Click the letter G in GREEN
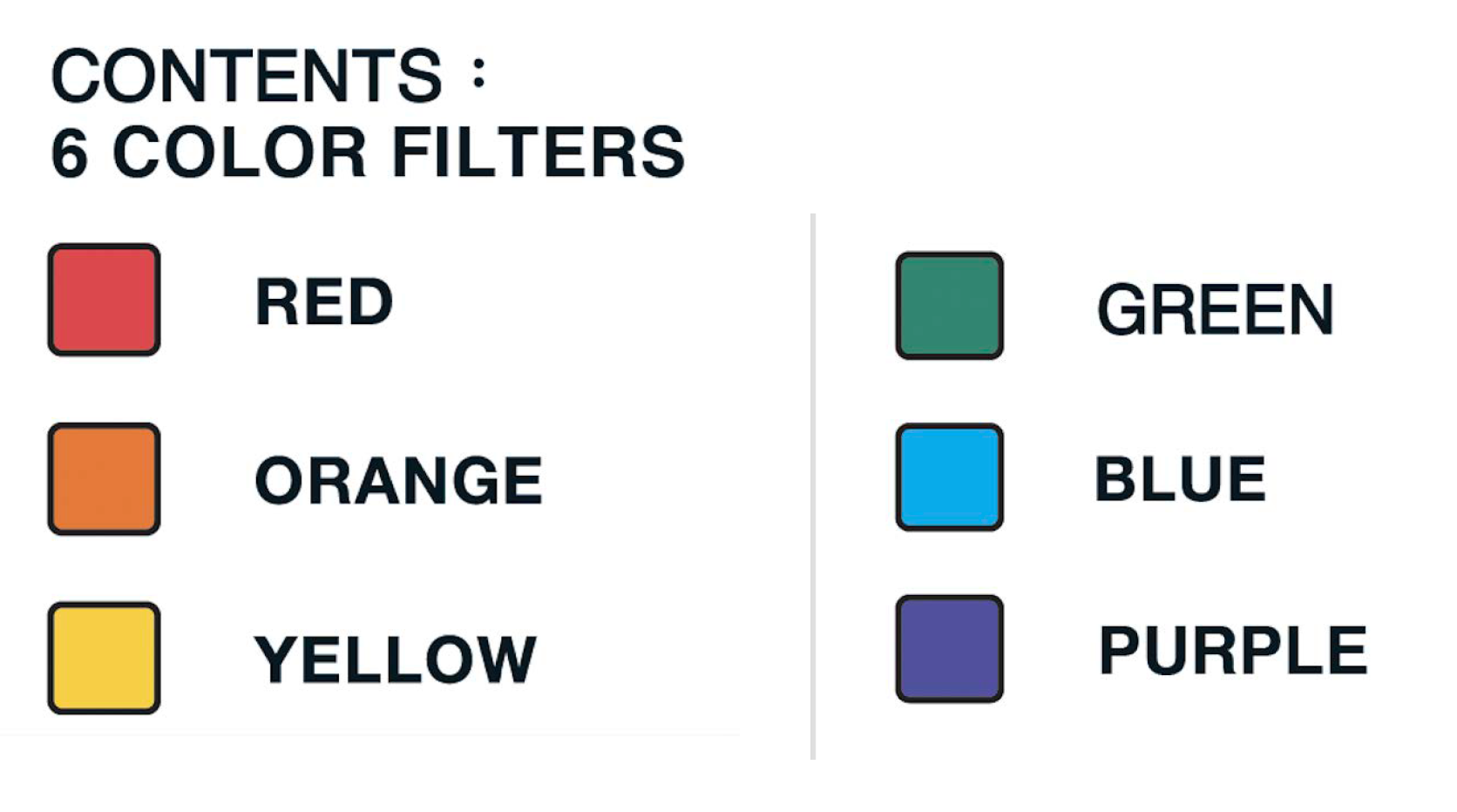The image size is (1457, 812). coord(1122,309)
